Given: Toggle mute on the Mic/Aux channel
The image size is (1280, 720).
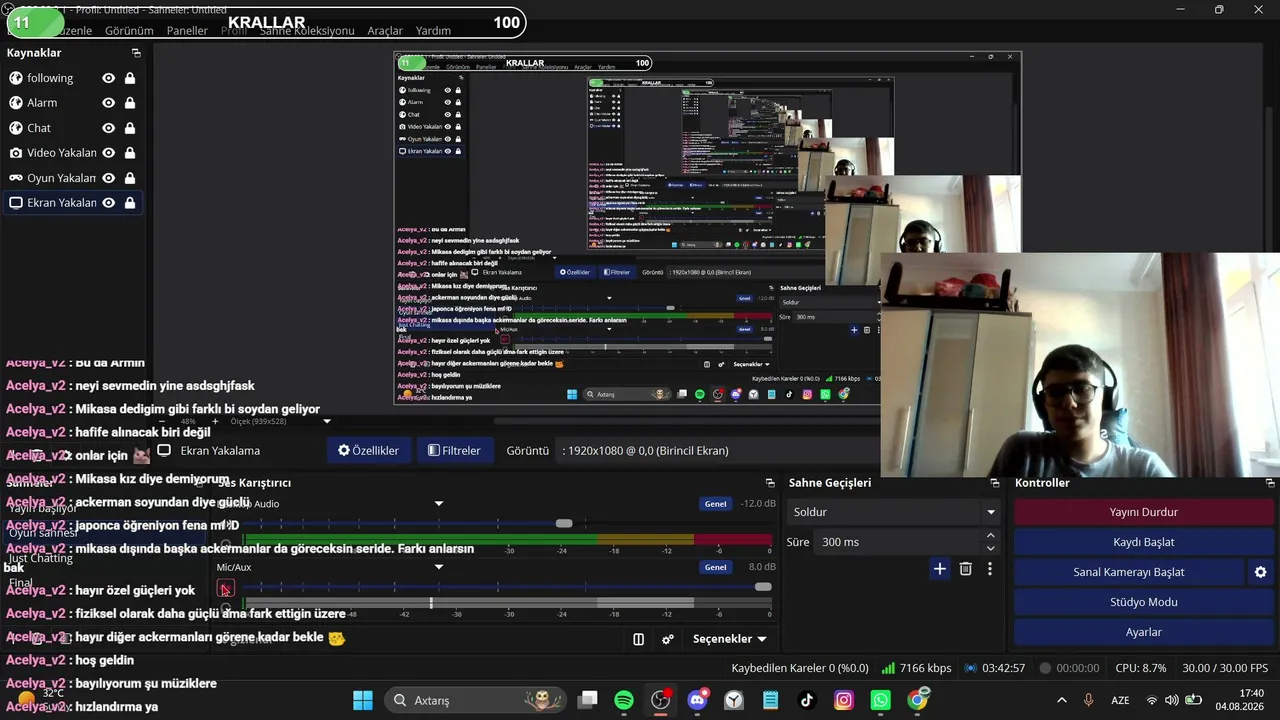Looking at the screenshot, I should (x=226, y=589).
